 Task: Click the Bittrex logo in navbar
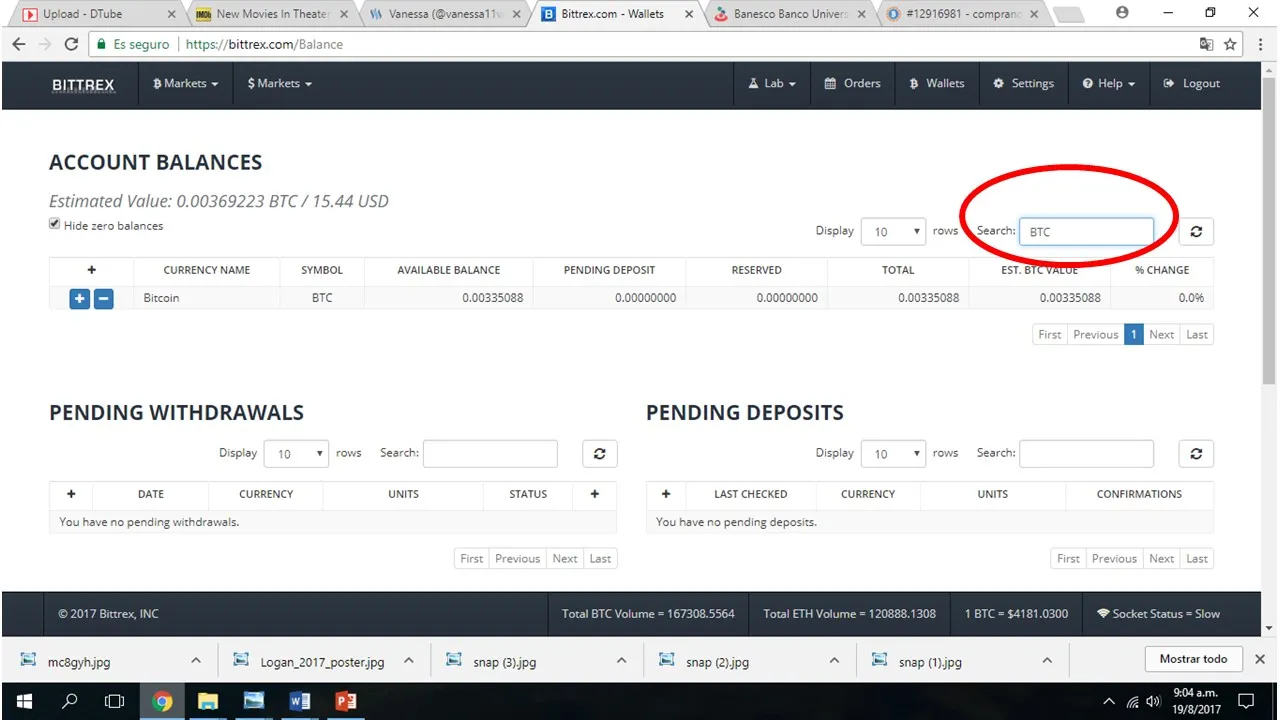pyautogui.click(x=83, y=85)
